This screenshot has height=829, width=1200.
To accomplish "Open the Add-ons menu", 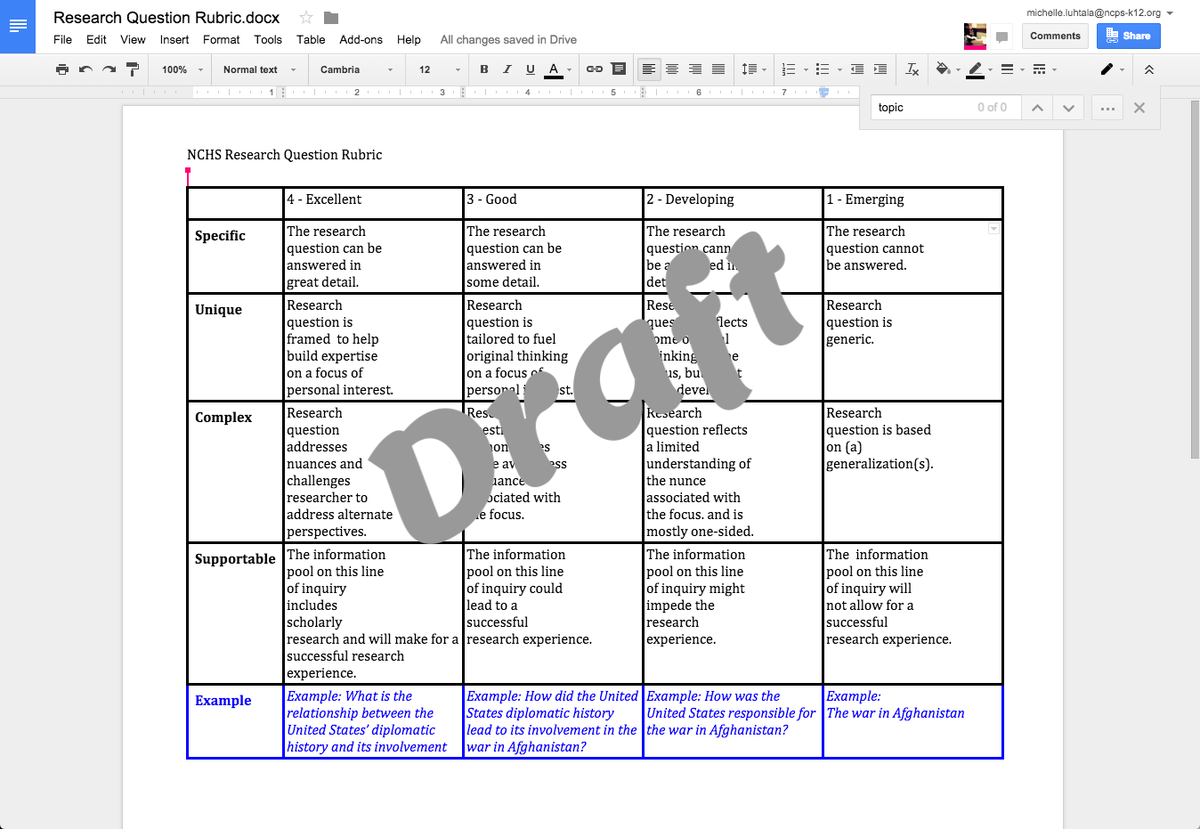I will [360, 39].
